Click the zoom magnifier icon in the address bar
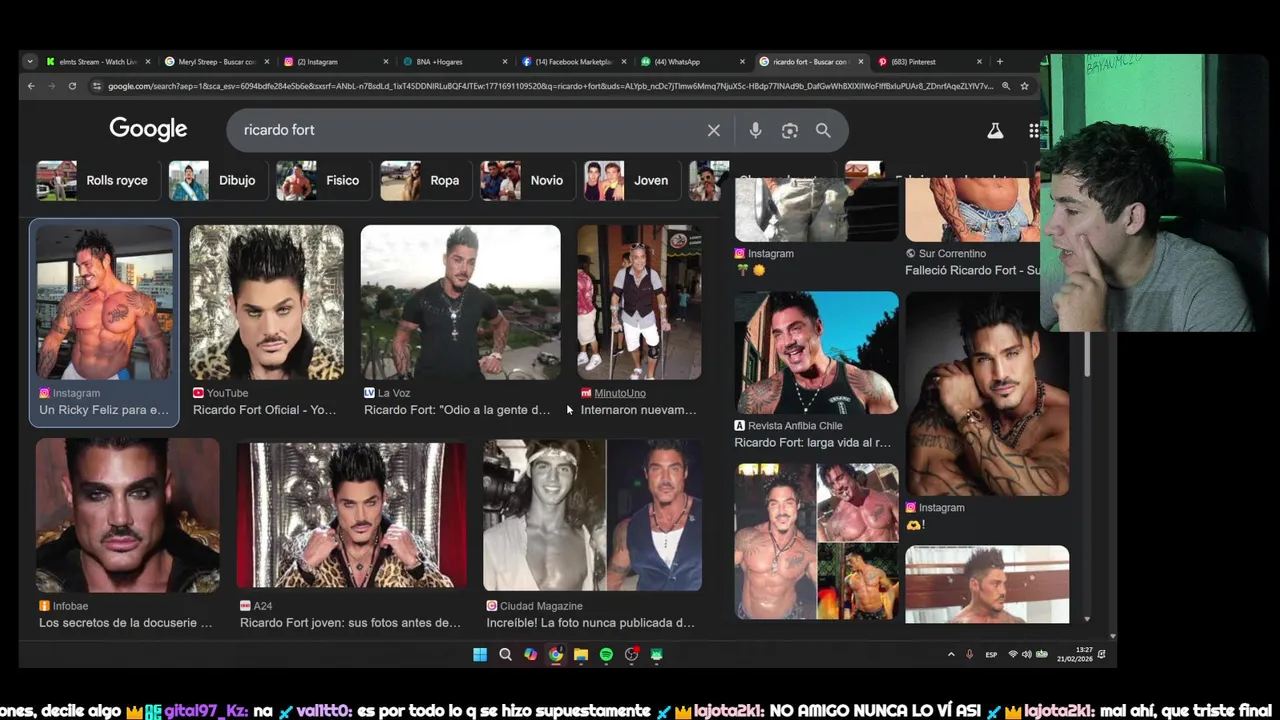Screen dimensions: 1280x720 pos(1005,86)
